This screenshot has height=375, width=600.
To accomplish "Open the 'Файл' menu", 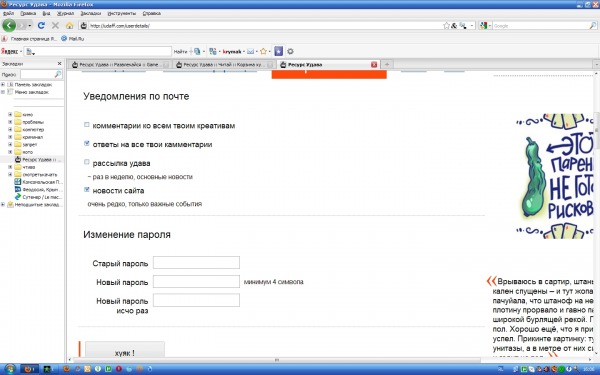I will 8,13.
